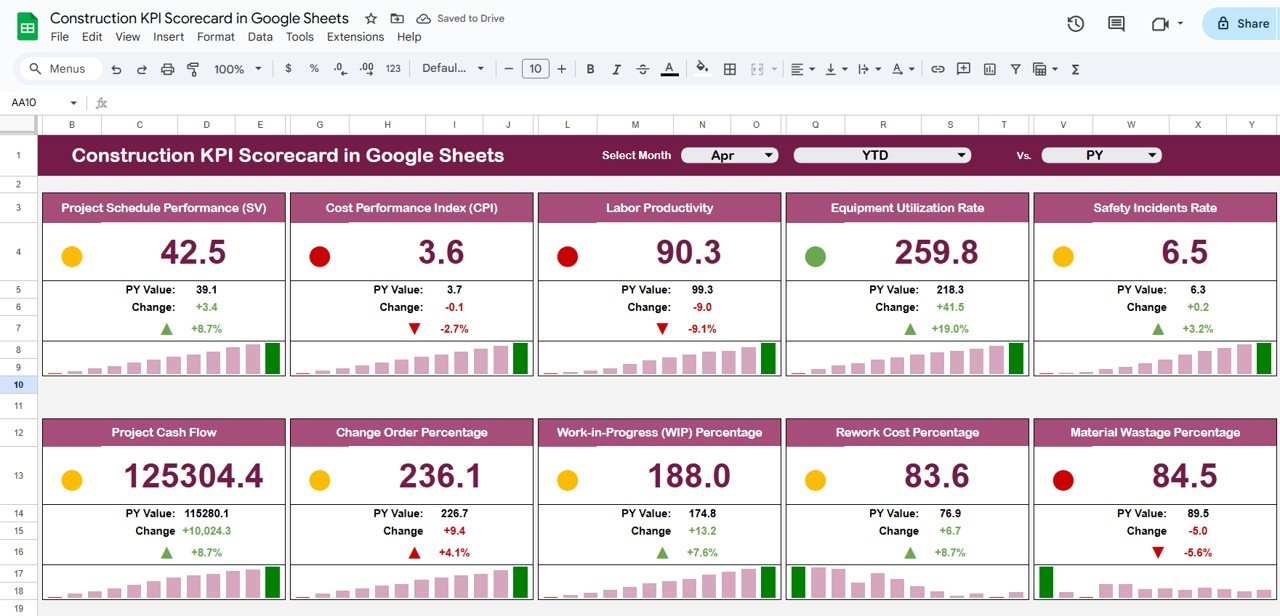Viewport: 1280px width, 616px height.
Task: Toggle strikethrough formatting
Action: [643, 69]
